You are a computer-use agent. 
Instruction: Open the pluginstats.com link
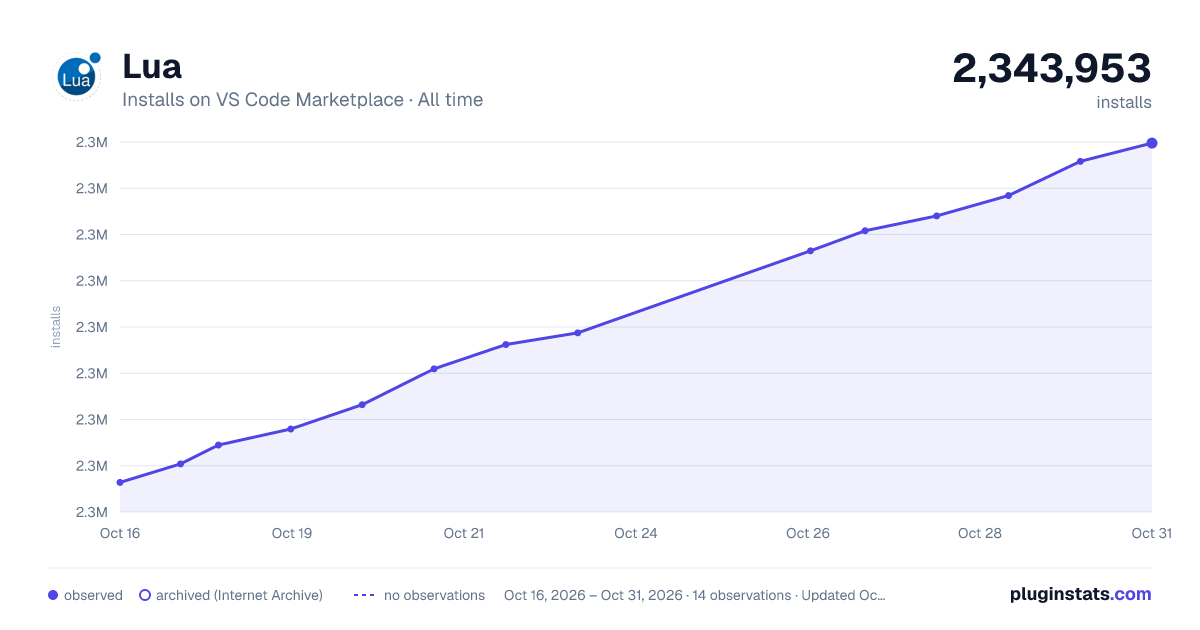[x=1080, y=594]
